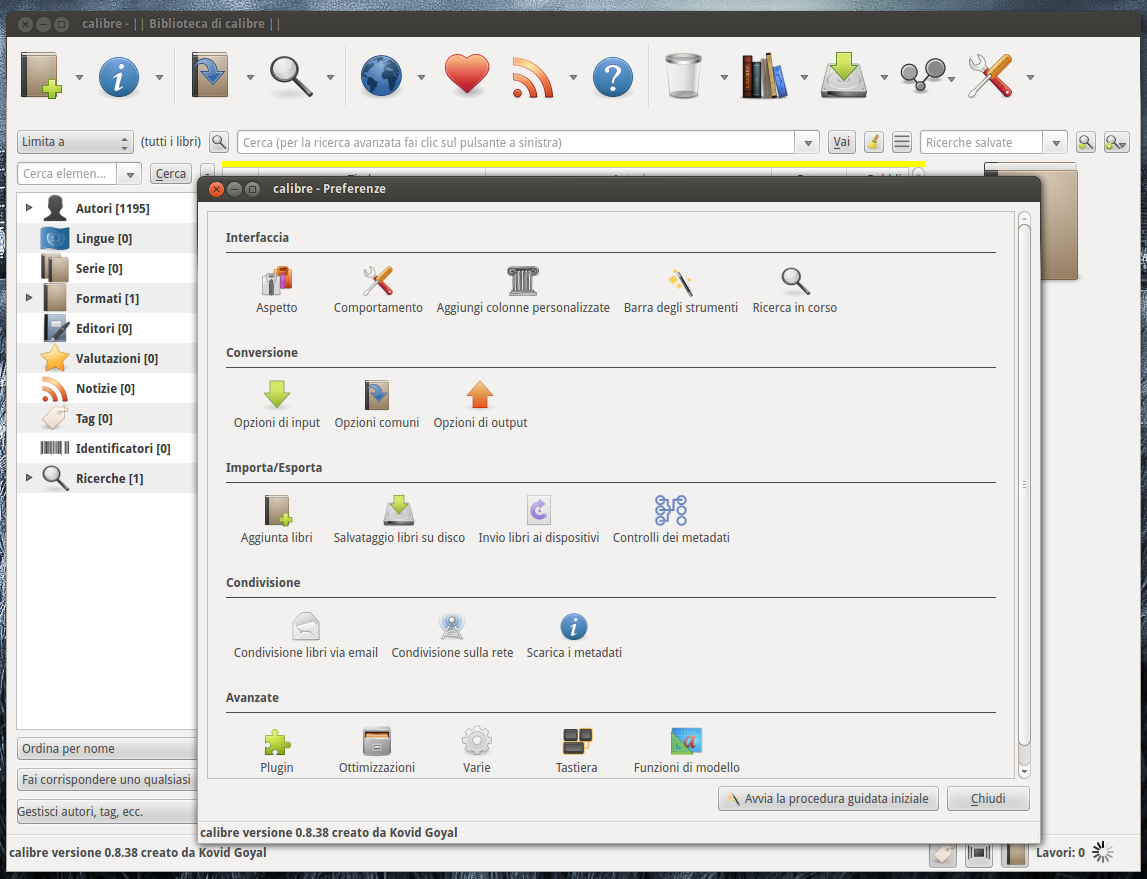Open Barra degli strumenti settings
1147x879 pixels.
(680, 290)
